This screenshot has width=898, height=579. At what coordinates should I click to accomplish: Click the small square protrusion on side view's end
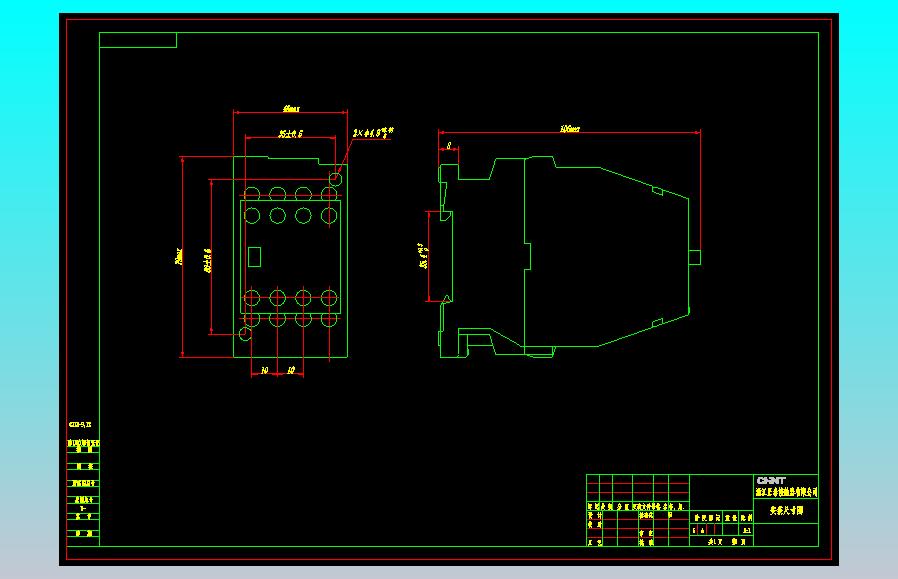(695, 257)
